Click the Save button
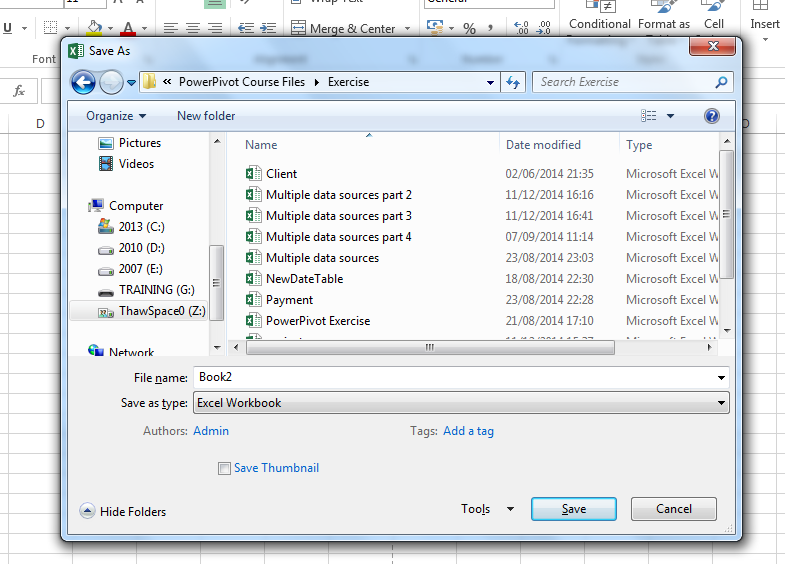 pos(574,509)
